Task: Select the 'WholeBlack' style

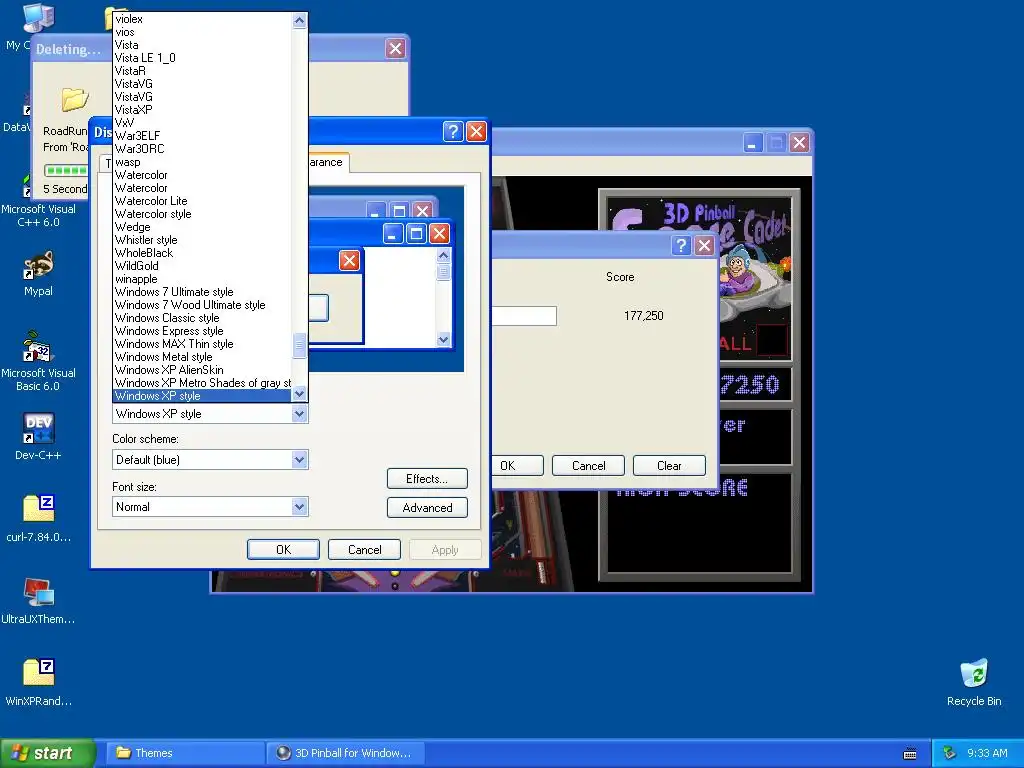Action: [x=202, y=253]
